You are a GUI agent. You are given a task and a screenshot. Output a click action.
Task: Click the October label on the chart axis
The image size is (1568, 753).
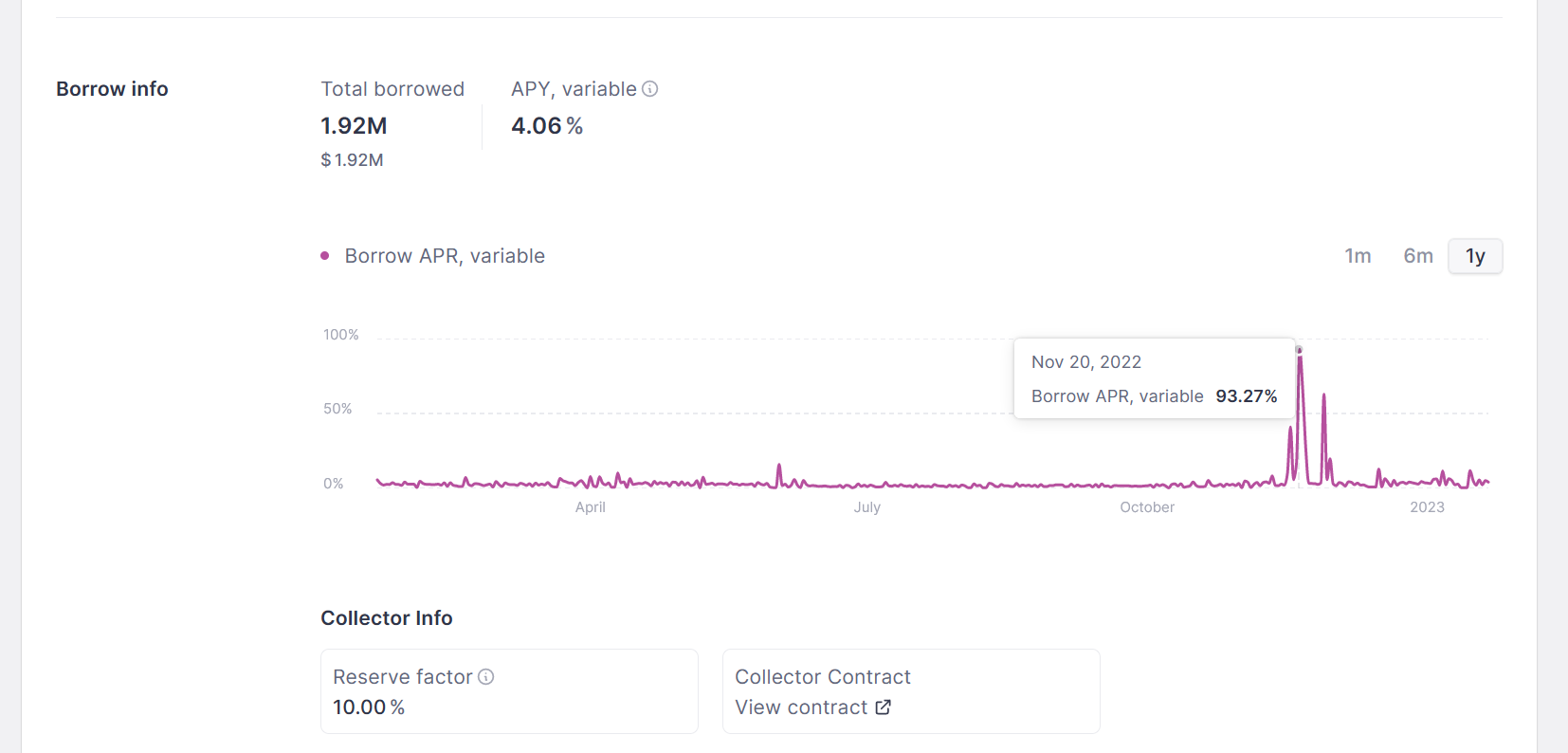pyautogui.click(x=1147, y=507)
